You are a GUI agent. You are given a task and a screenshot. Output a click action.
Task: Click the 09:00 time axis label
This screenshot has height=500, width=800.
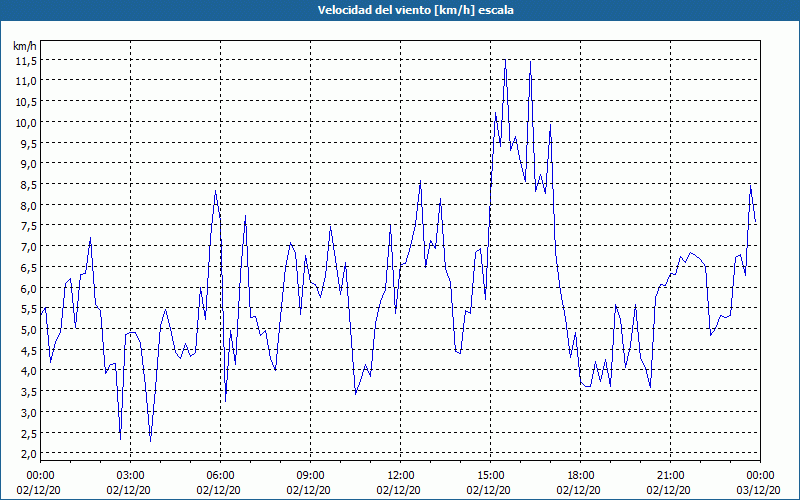(310, 476)
